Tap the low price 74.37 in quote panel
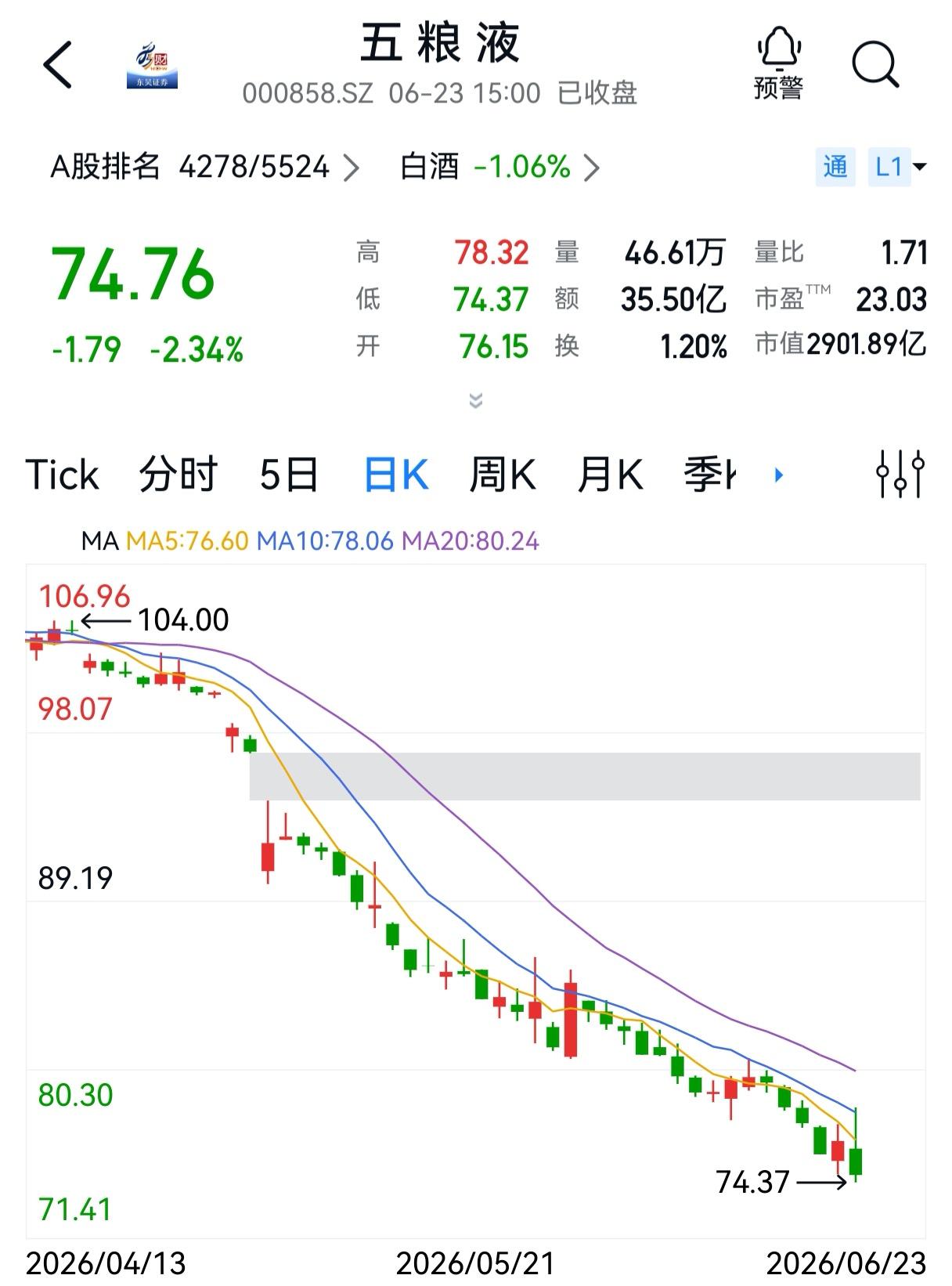 coord(492,299)
